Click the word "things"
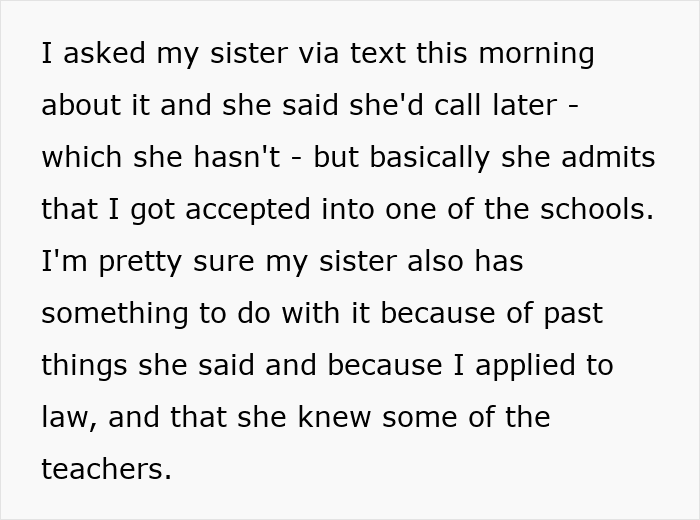Viewport: 700px width, 520px height. coord(83,365)
